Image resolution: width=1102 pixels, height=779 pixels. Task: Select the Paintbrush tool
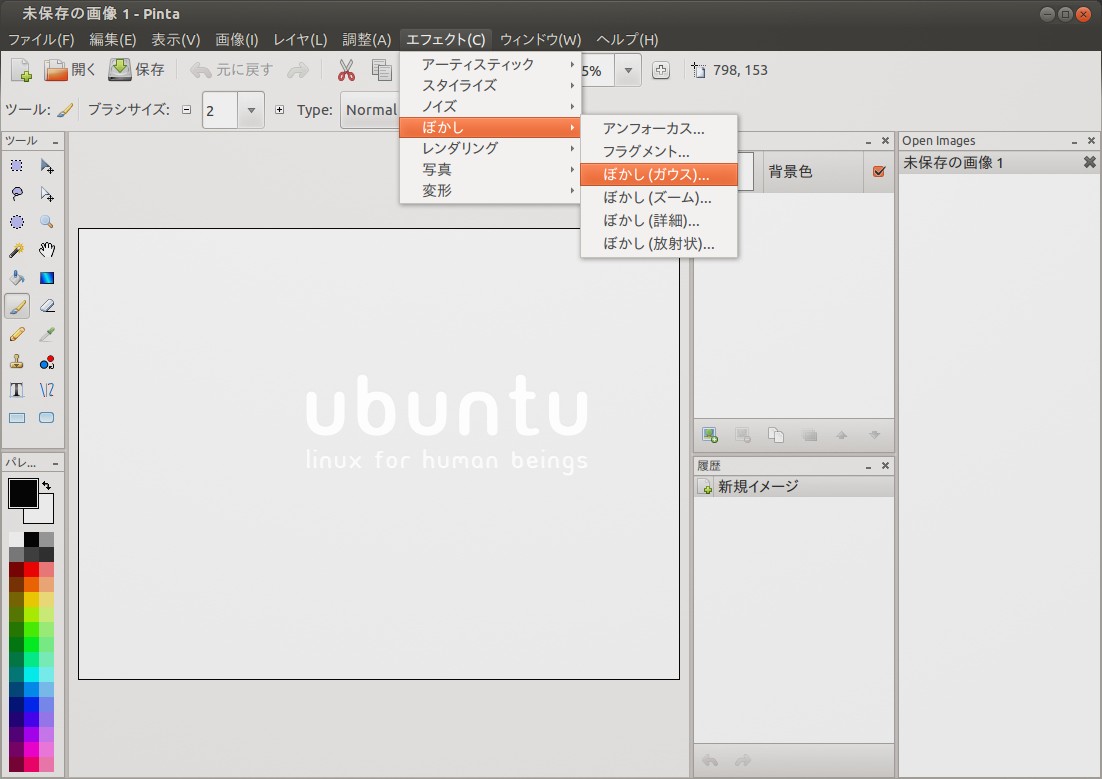click(x=17, y=306)
